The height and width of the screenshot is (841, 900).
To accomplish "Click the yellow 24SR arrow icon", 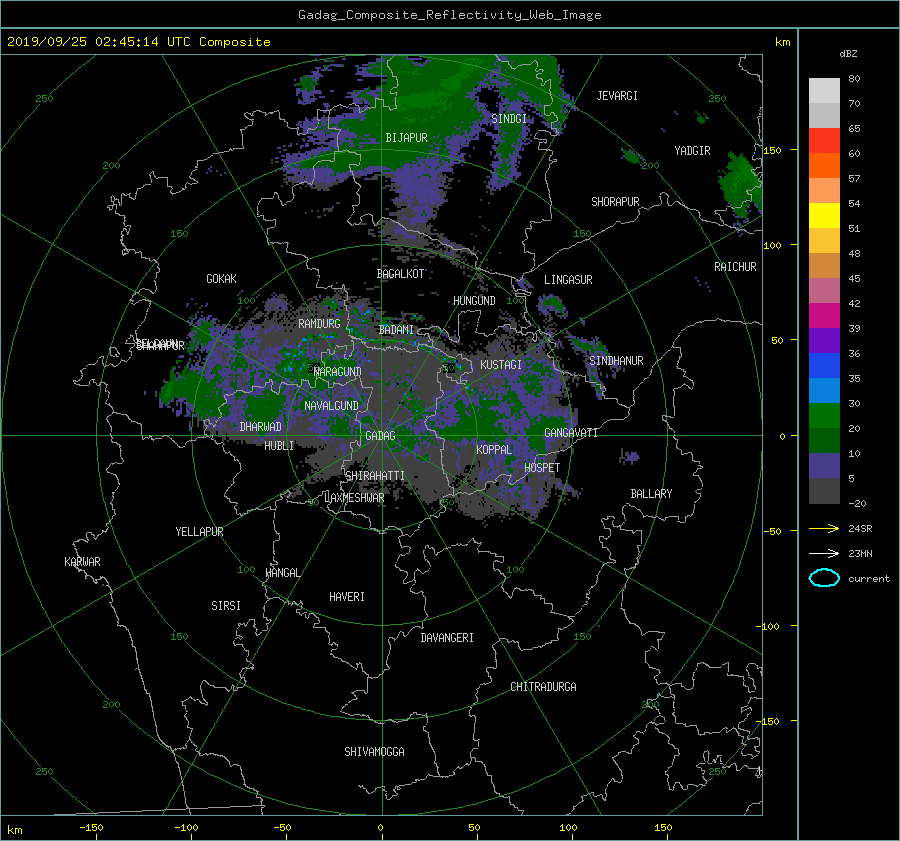I will click(x=824, y=528).
